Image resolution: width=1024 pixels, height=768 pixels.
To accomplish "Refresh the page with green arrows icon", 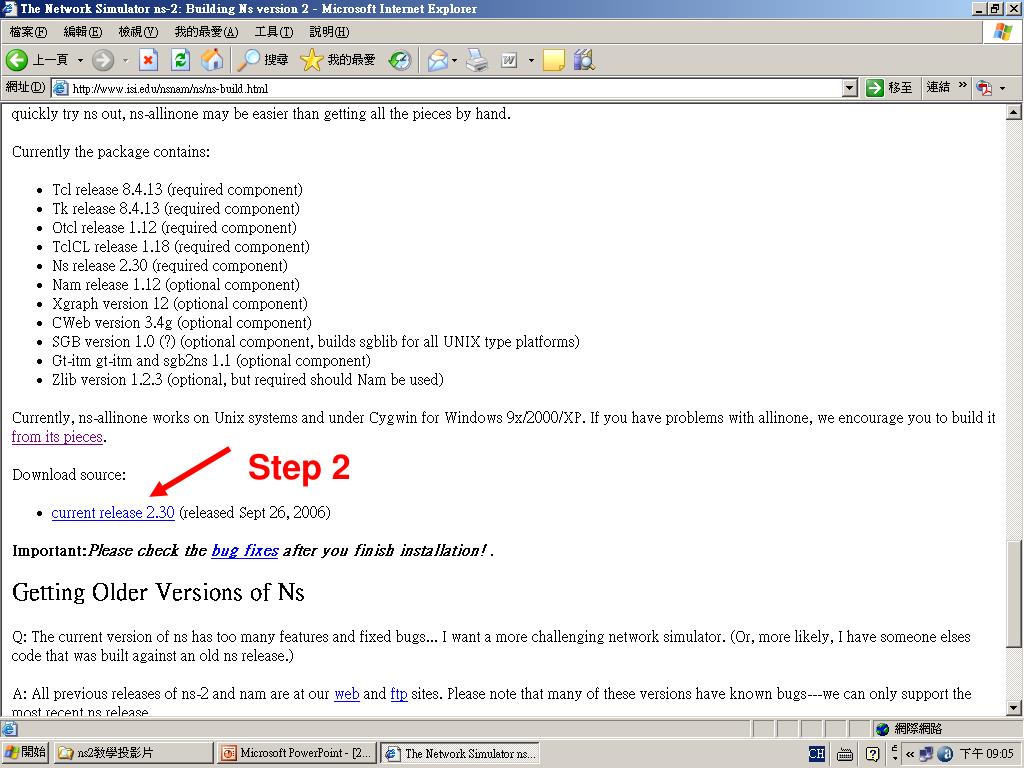I will (180, 60).
